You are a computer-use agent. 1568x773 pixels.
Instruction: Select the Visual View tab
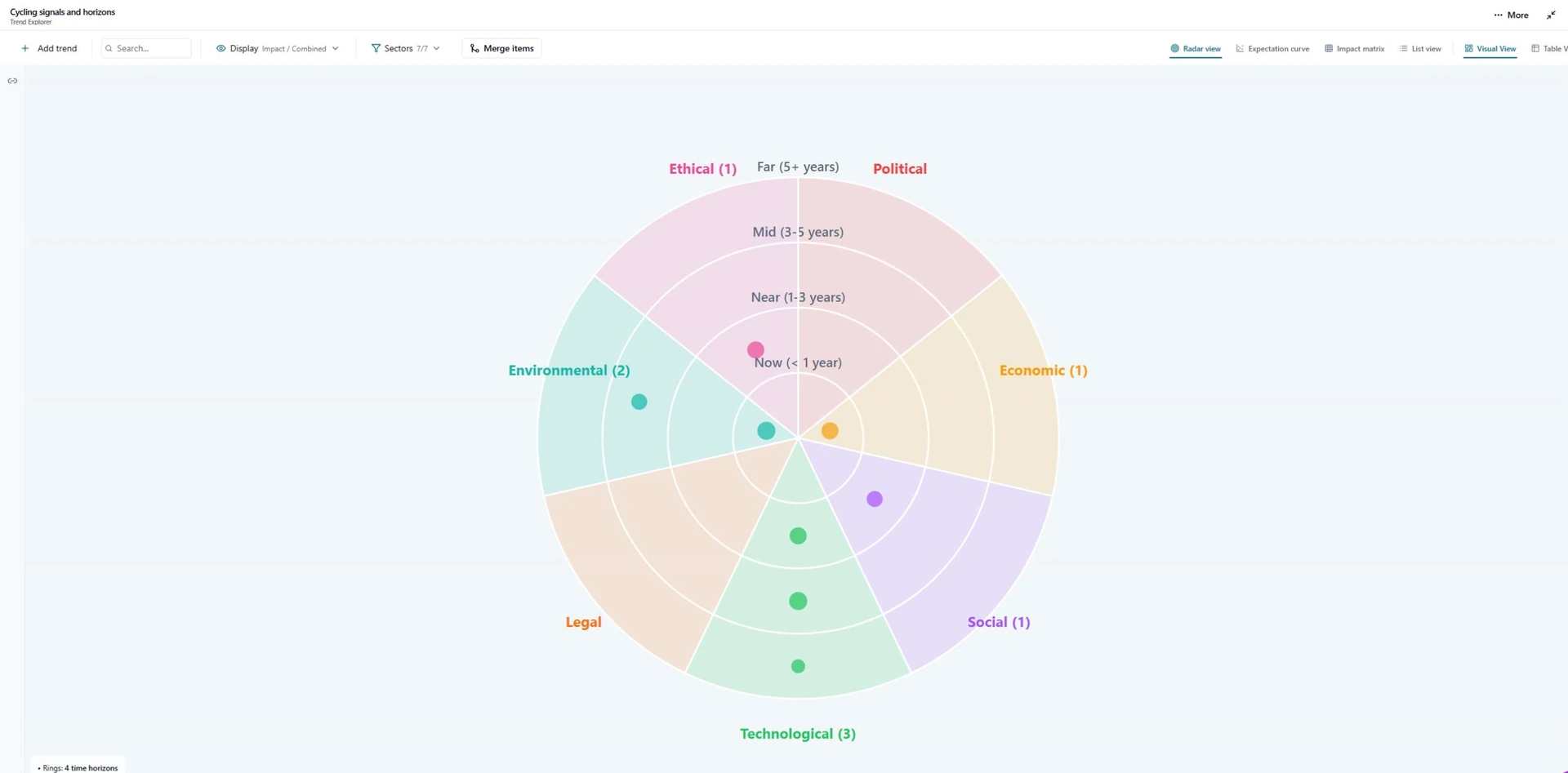click(1490, 49)
